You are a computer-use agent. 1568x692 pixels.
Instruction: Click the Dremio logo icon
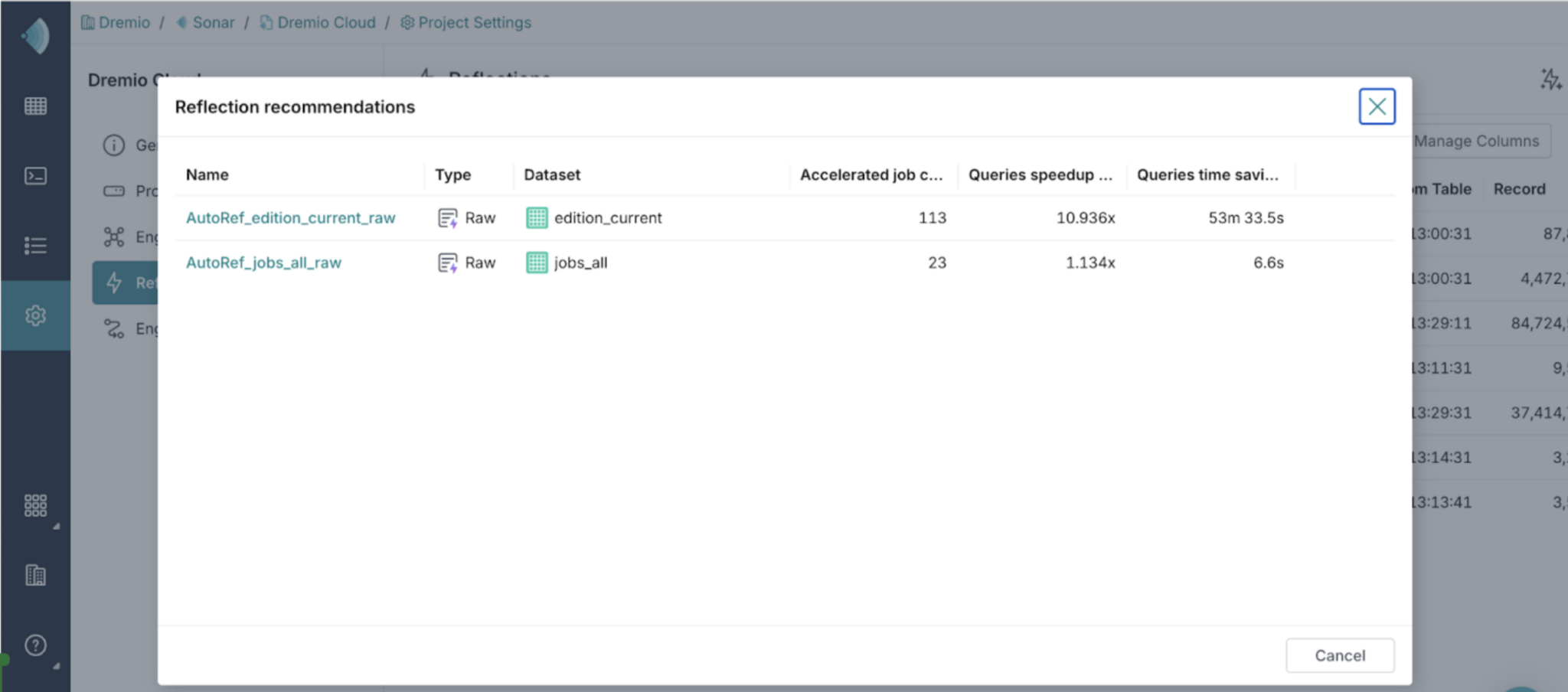pos(35,36)
